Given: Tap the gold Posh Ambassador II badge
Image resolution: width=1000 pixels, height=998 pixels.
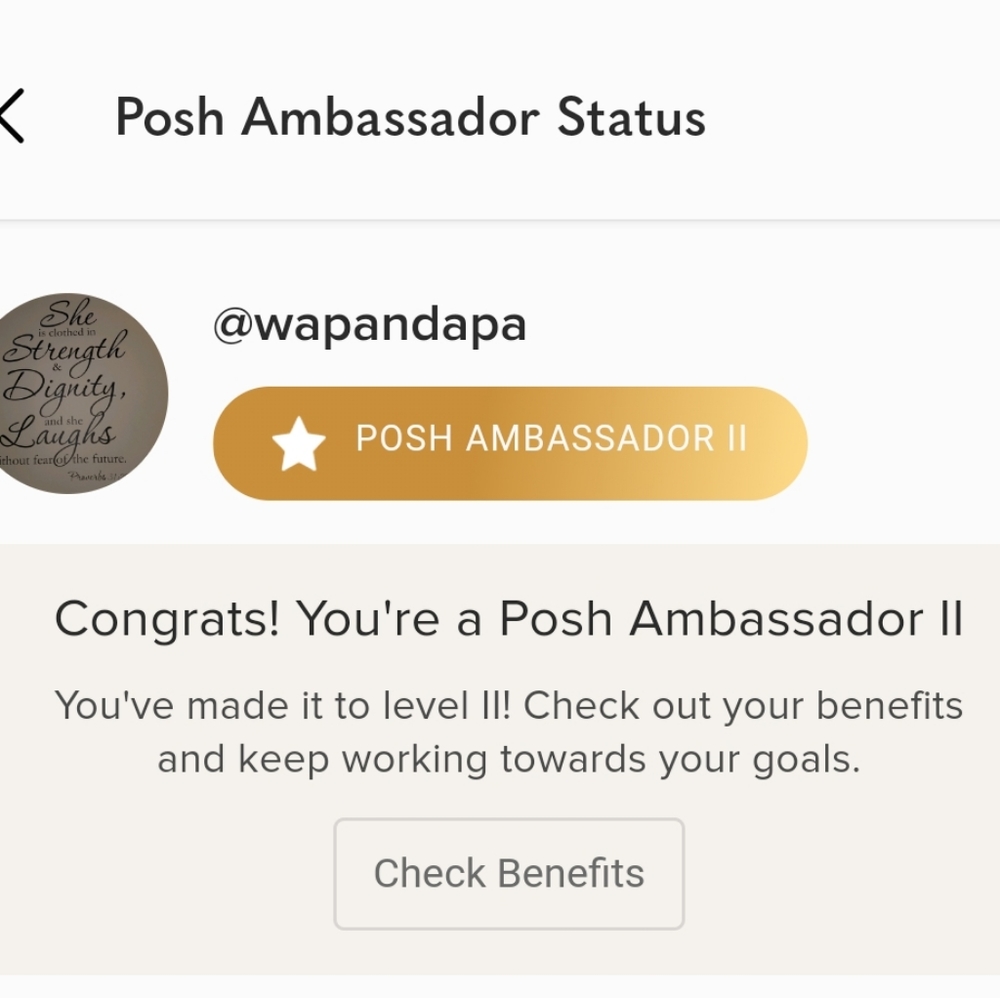Looking at the screenshot, I should [x=510, y=443].
